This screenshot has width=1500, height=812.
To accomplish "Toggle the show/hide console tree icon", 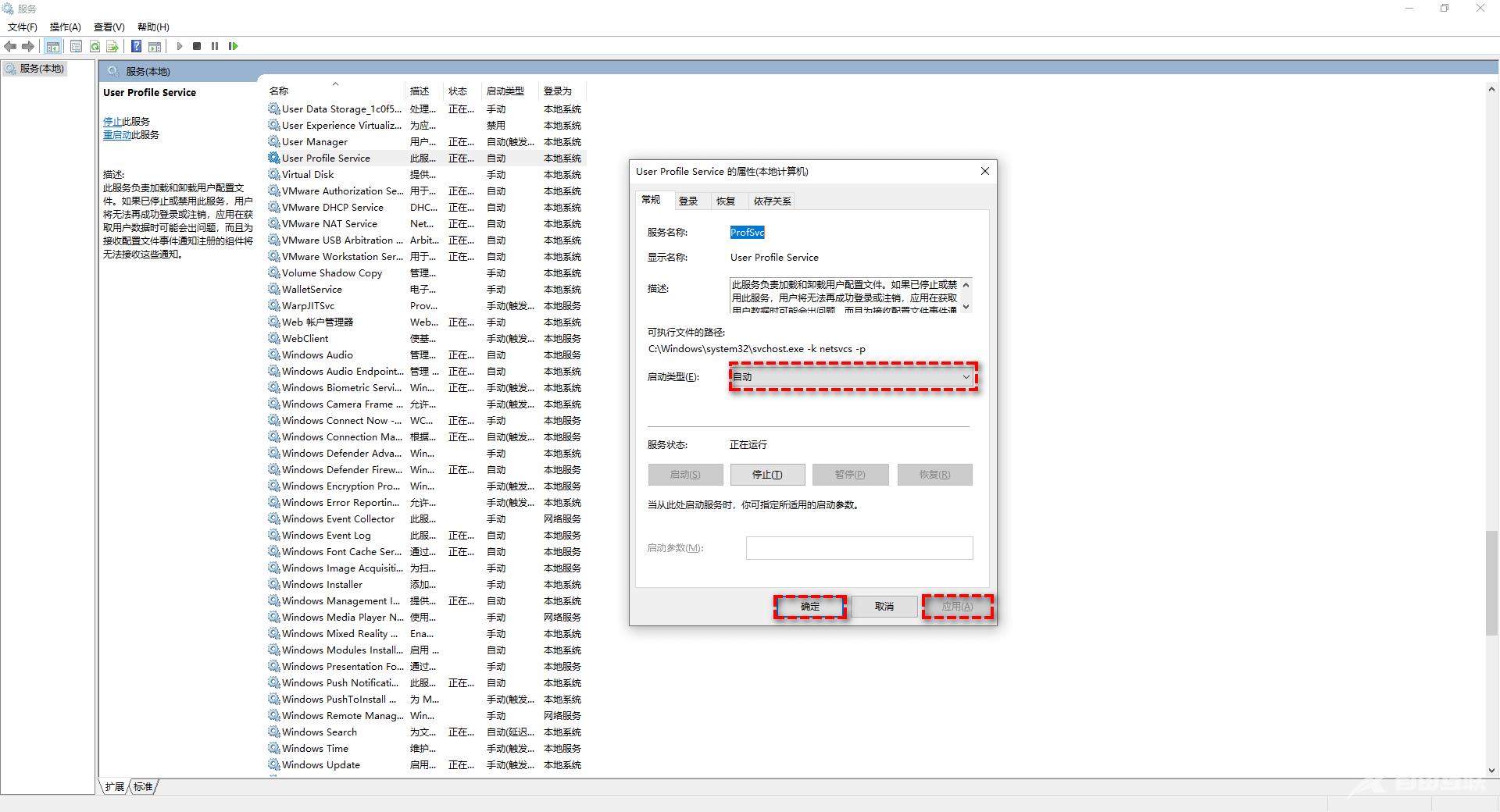I will pos(53,47).
